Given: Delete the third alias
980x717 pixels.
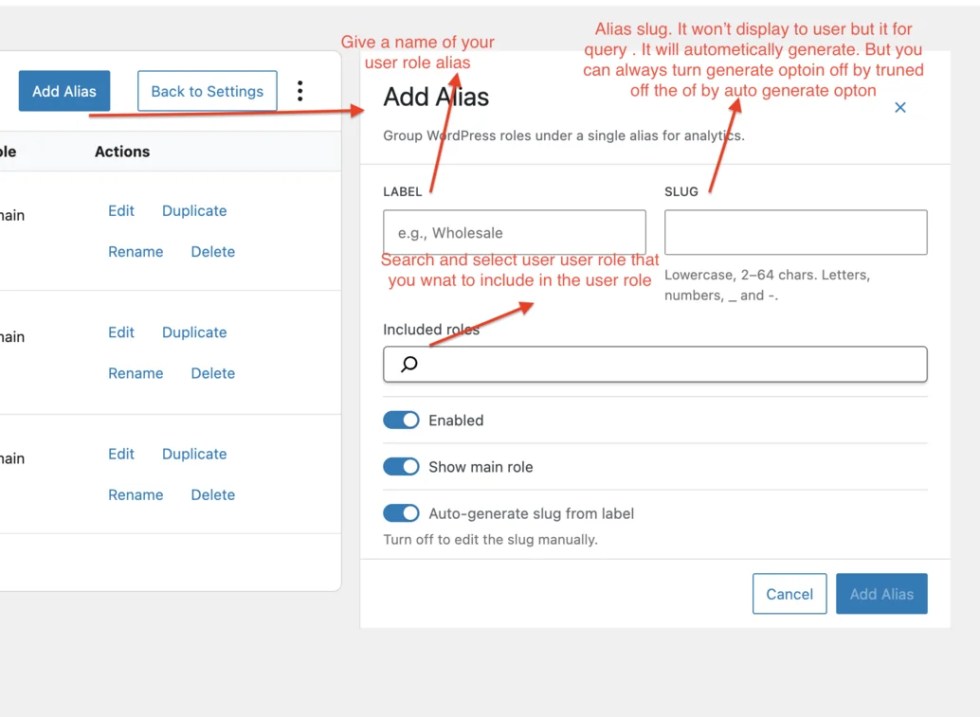Looking at the screenshot, I should click(x=212, y=494).
